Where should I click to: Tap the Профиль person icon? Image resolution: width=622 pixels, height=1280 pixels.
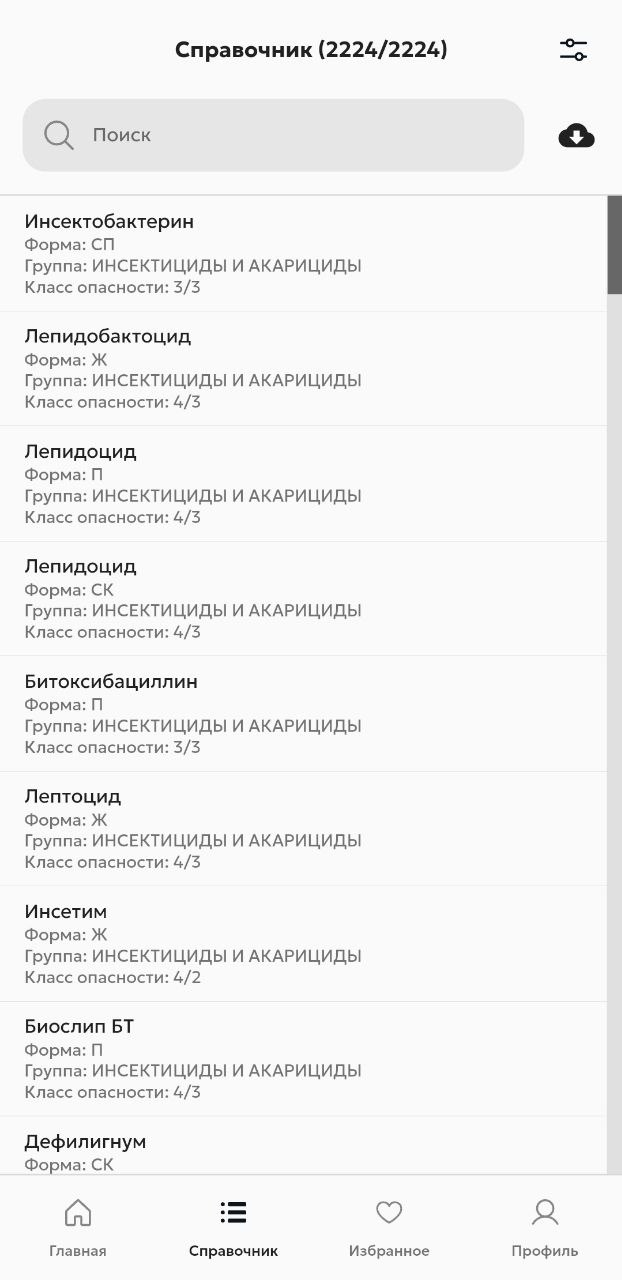click(545, 1213)
